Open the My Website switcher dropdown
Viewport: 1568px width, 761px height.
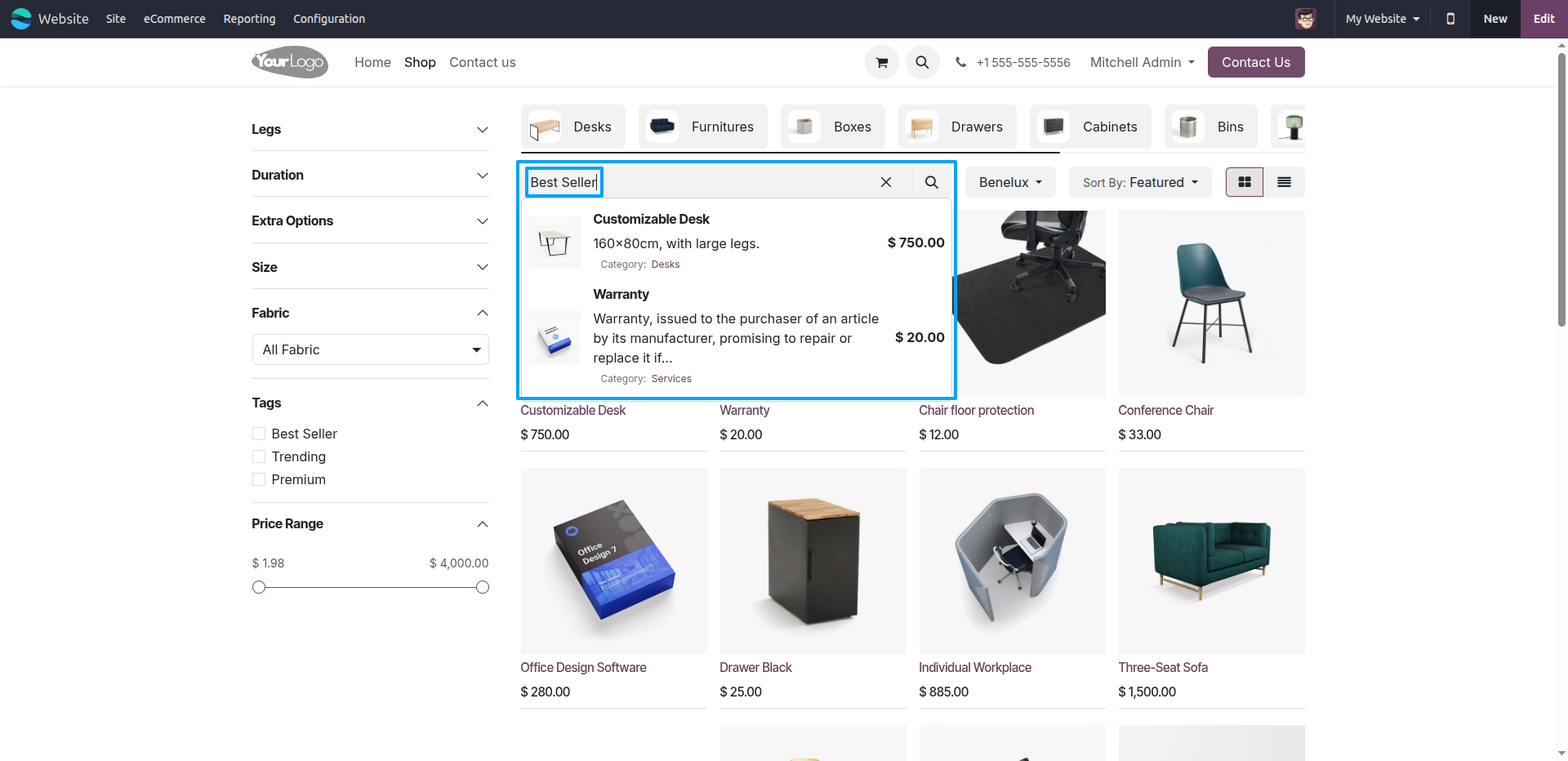click(x=1383, y=19)
